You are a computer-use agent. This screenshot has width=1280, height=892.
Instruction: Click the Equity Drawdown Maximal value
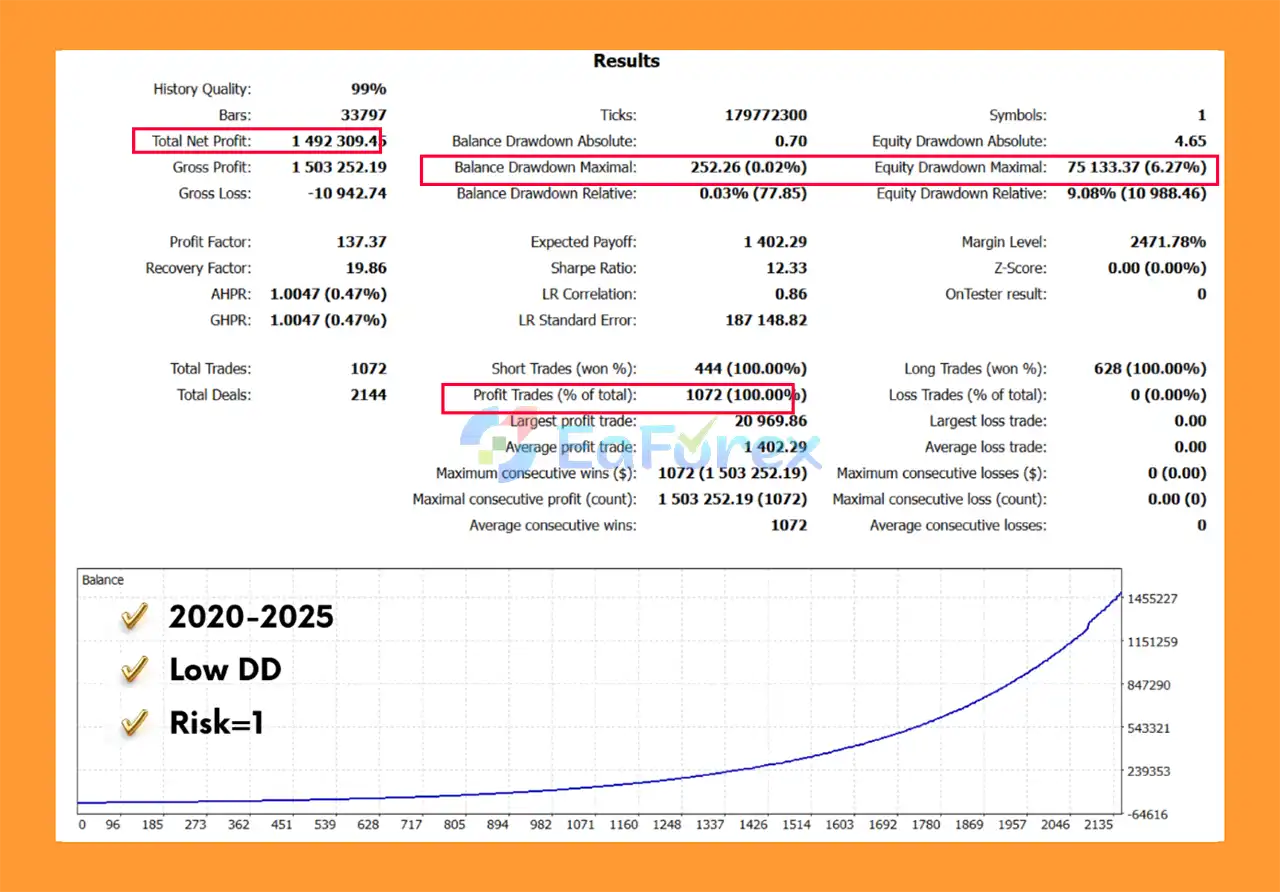pyautogui.click(x=1136, y=168)
